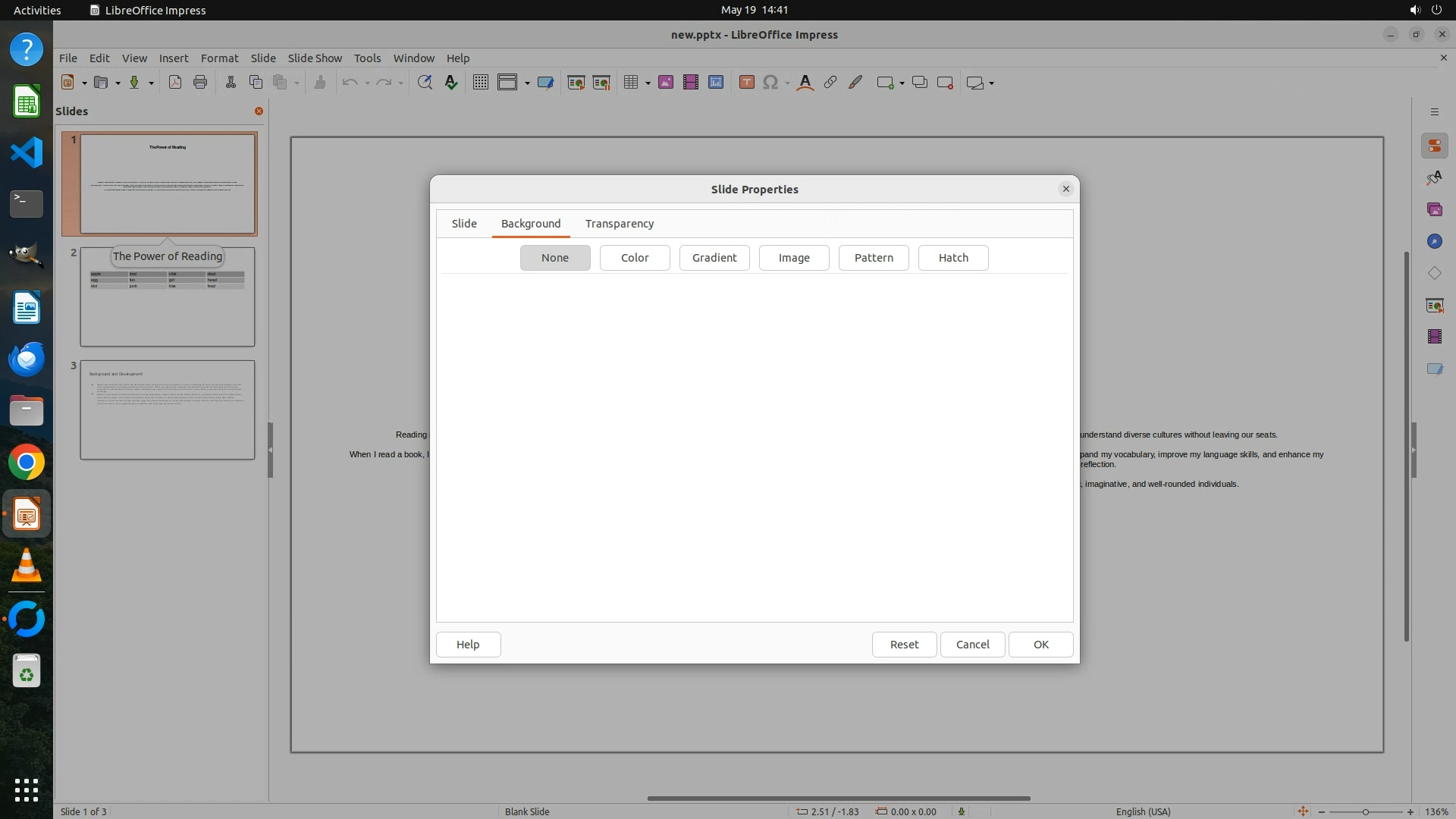The height and width of the screenshot is (819, 1456).
Task: Expand the Insert Table dropdown arrow
Action: point(648,83)
